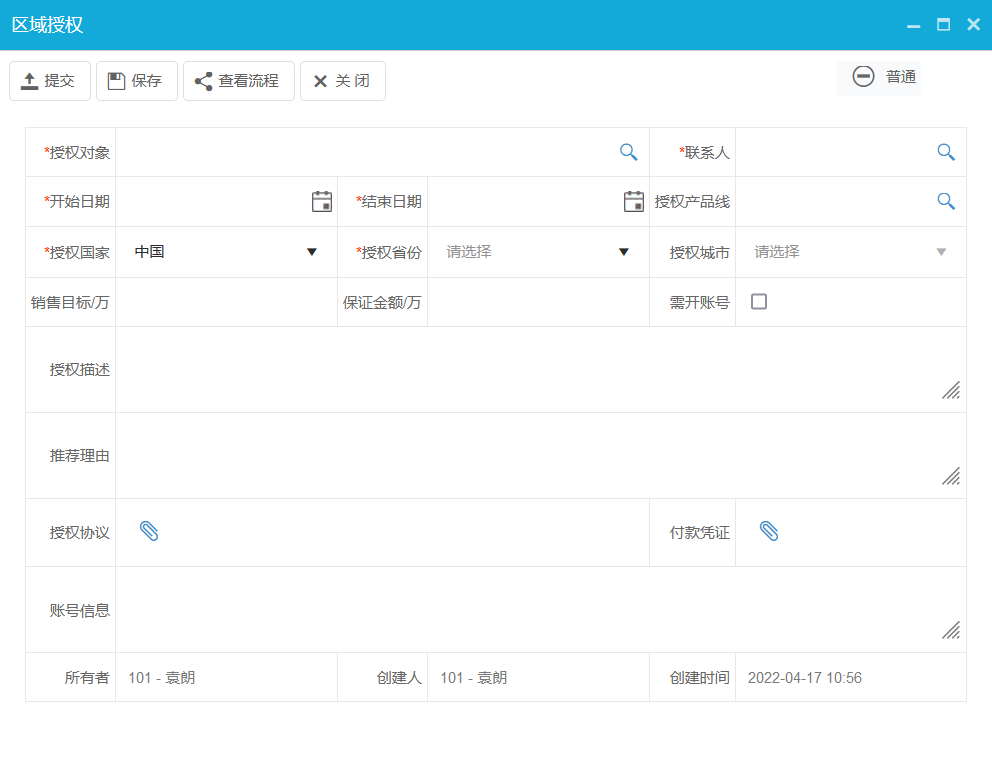Click the 付款凭证 paperclip attachment icon

[770, 532]
